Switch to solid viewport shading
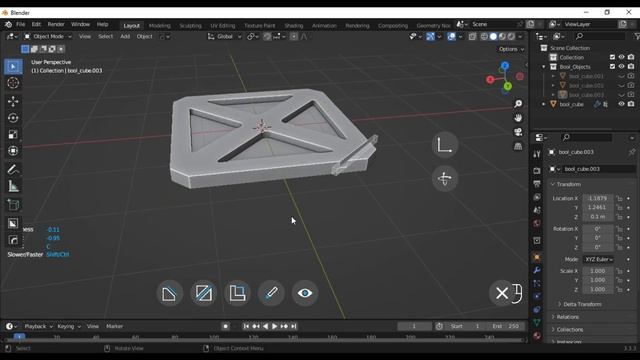 click(x=493, y=37)
